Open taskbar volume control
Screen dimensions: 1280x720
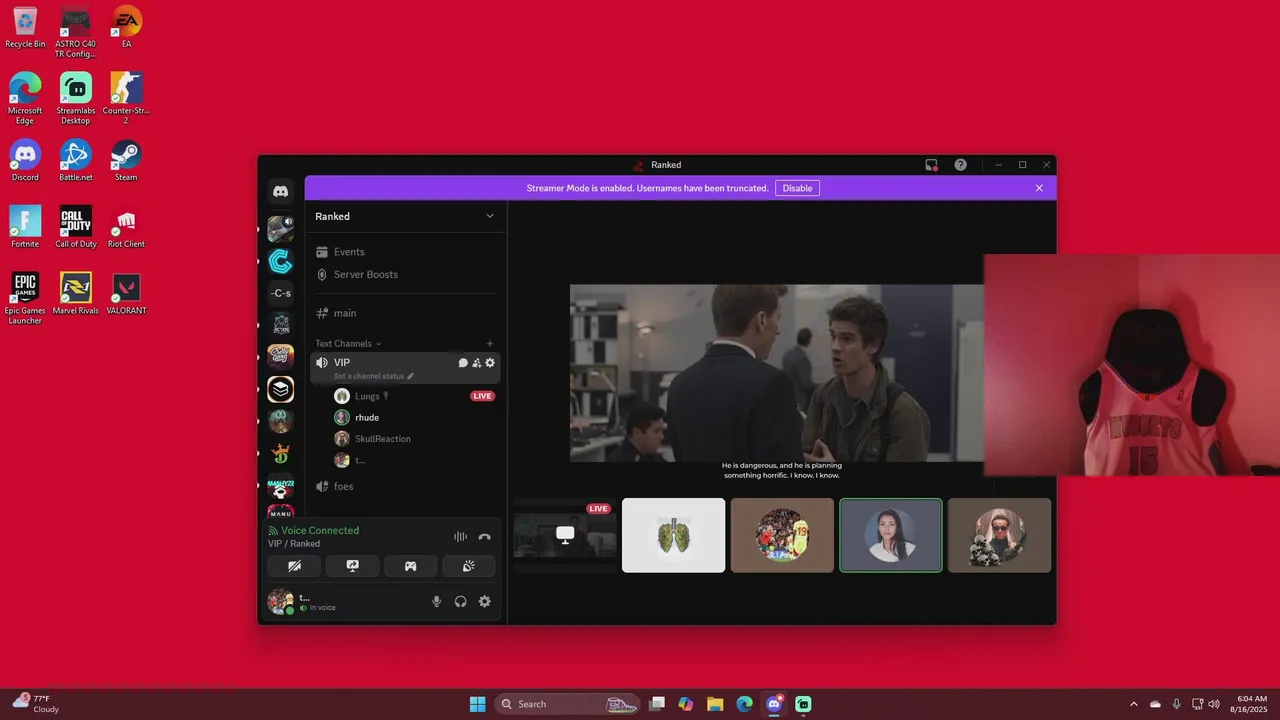click(1213, 704)
